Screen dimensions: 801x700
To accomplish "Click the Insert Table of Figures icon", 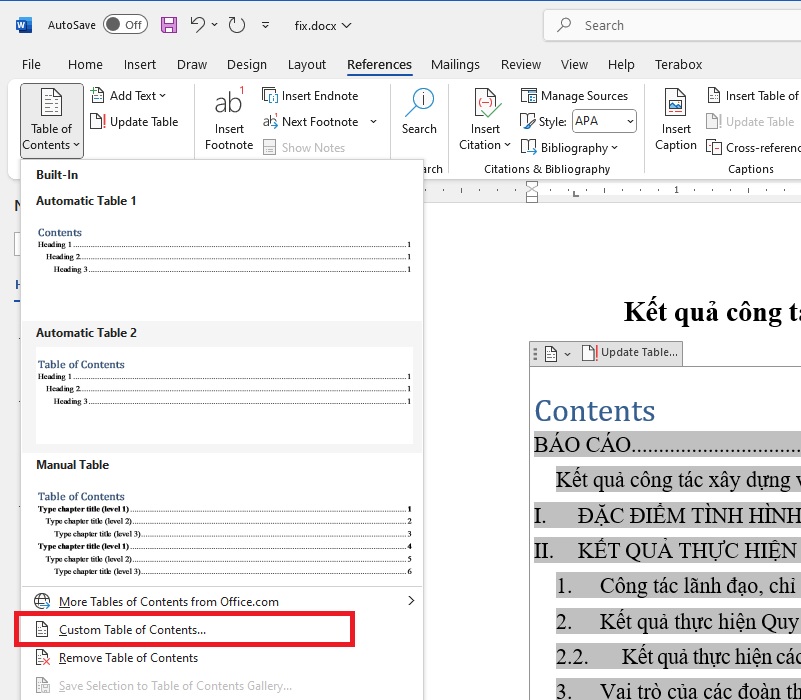I will 714,95.
